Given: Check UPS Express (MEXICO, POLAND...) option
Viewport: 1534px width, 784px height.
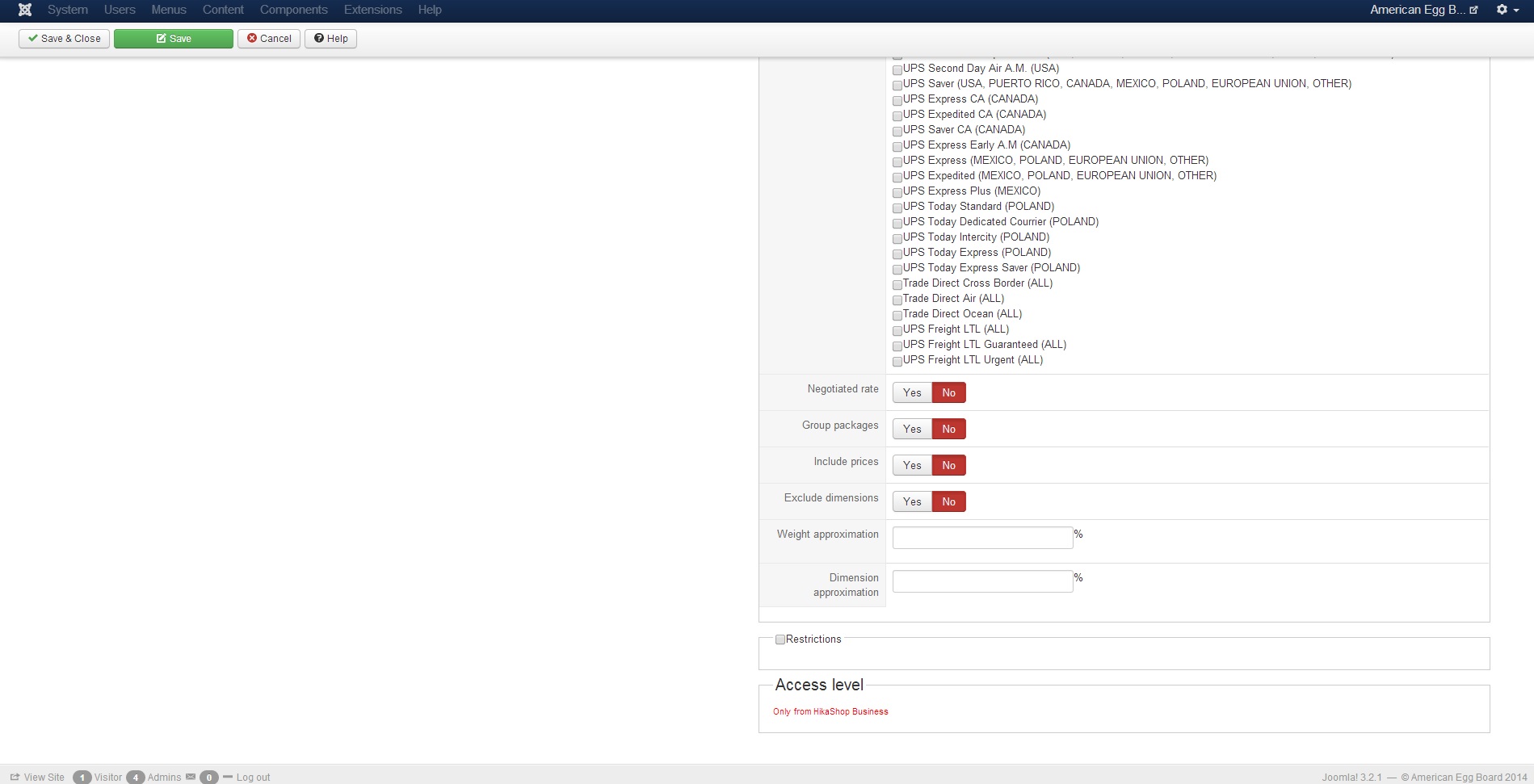Looking at the screenshot, I should tap(897, 162).
